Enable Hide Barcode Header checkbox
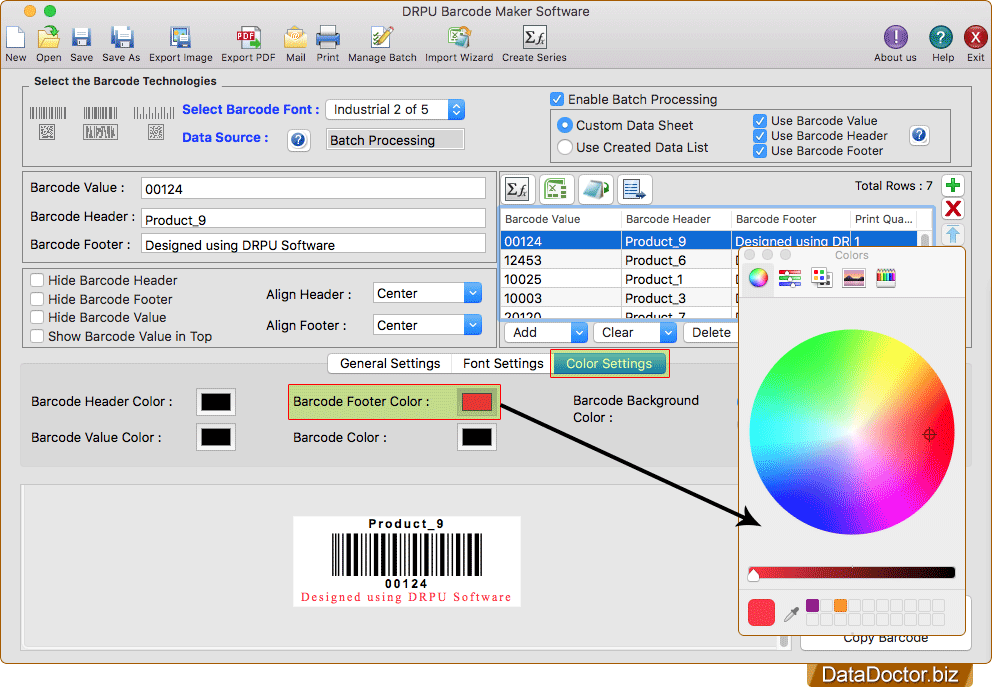The width and height of the screenshot is (992, 687). point(37,281)
